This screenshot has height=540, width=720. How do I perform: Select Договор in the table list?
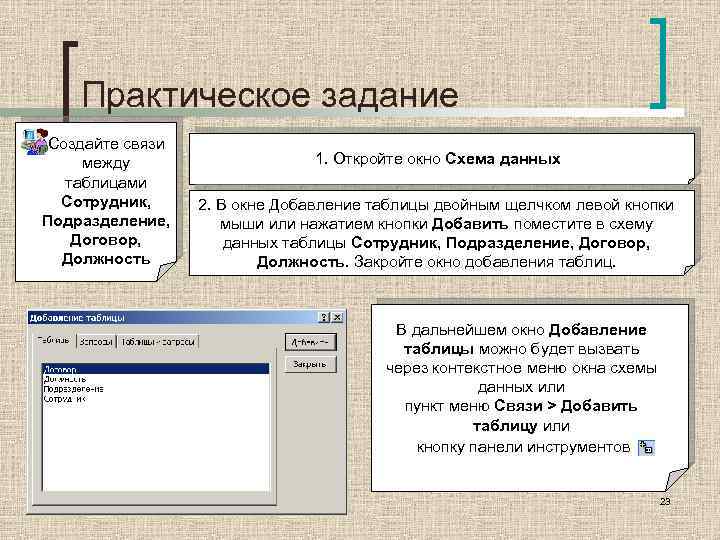click(156, 369)
